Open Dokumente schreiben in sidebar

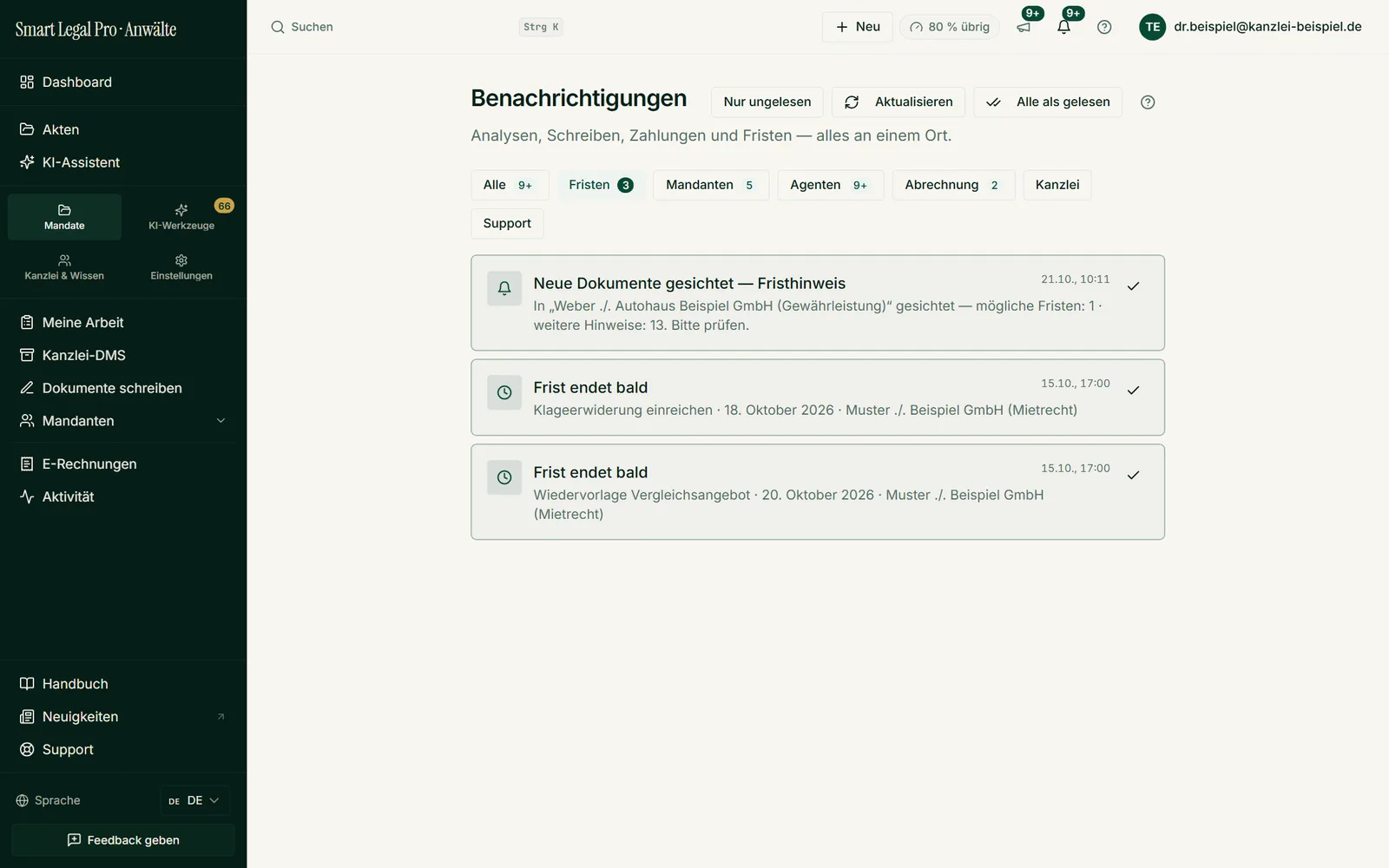tap(123, 388)
